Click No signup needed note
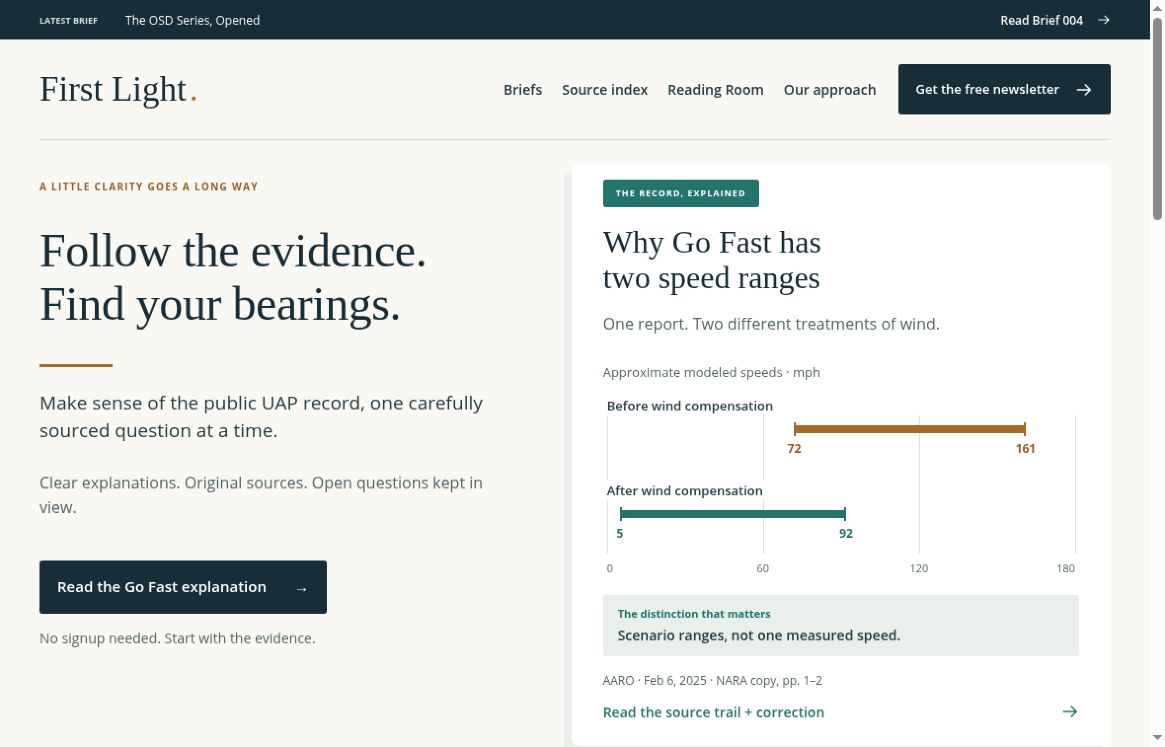Screen dimensions: 1165x747 178,638
